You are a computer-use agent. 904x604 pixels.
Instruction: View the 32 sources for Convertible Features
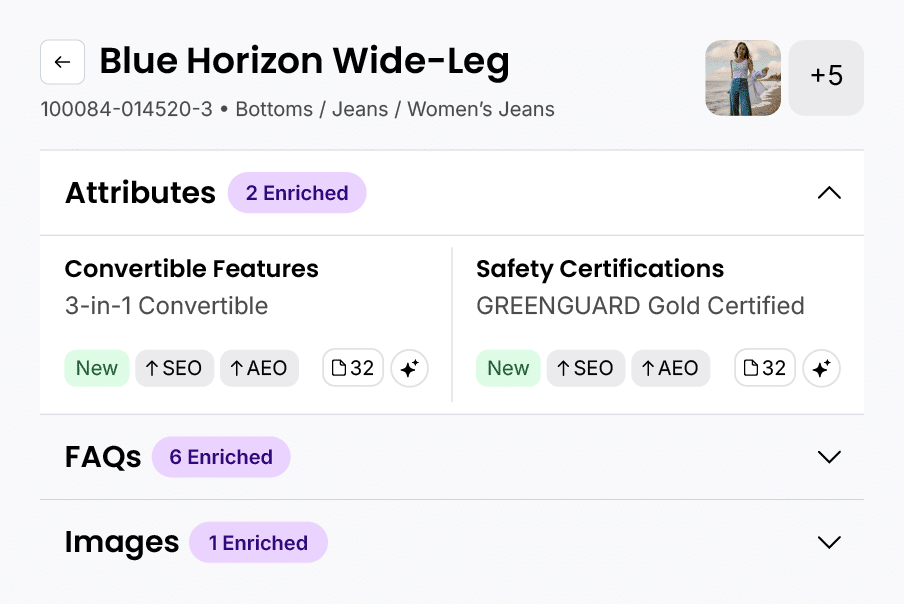coord(352,368)
